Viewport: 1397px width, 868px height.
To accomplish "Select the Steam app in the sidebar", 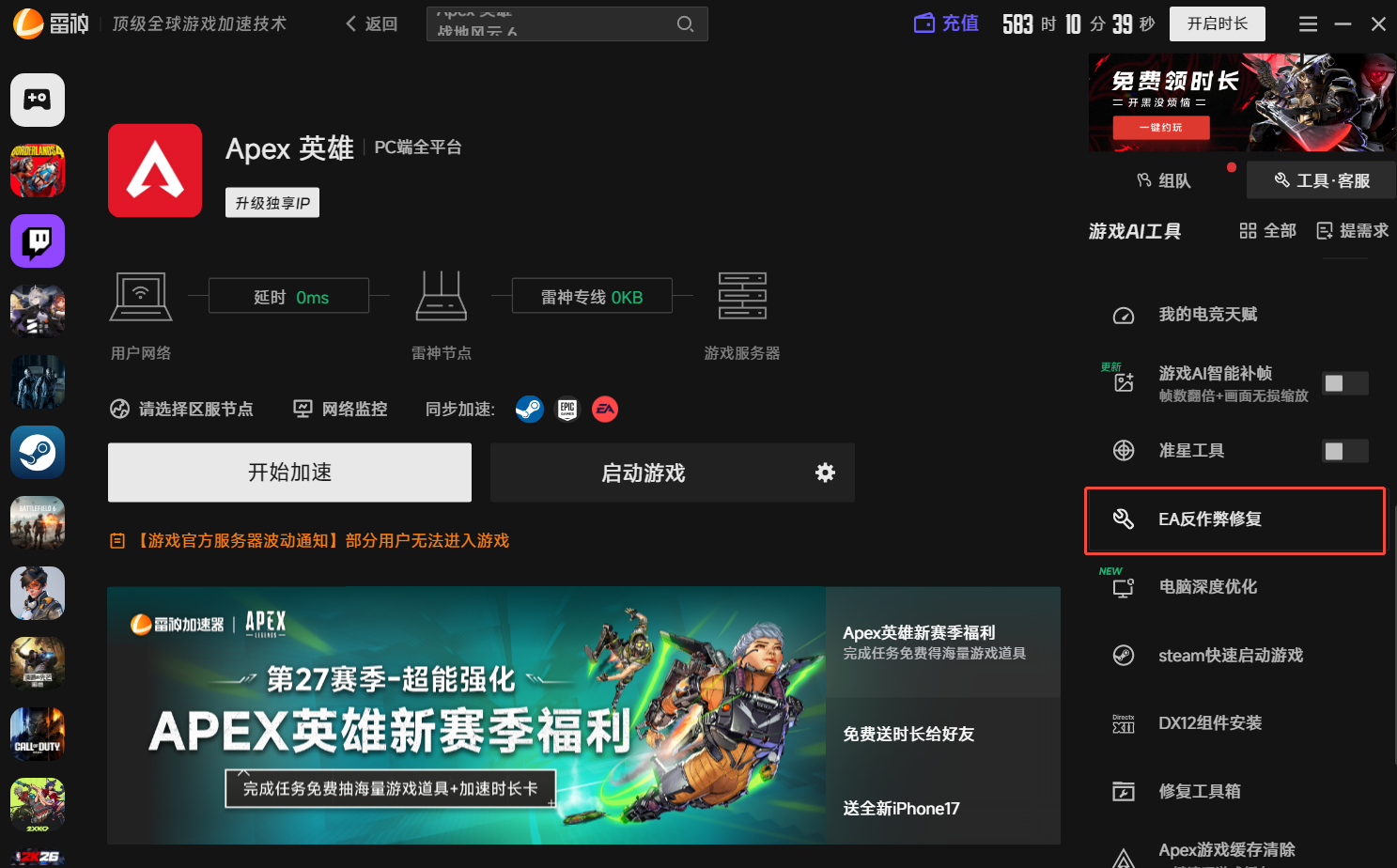I will click(x=38, y=453).
